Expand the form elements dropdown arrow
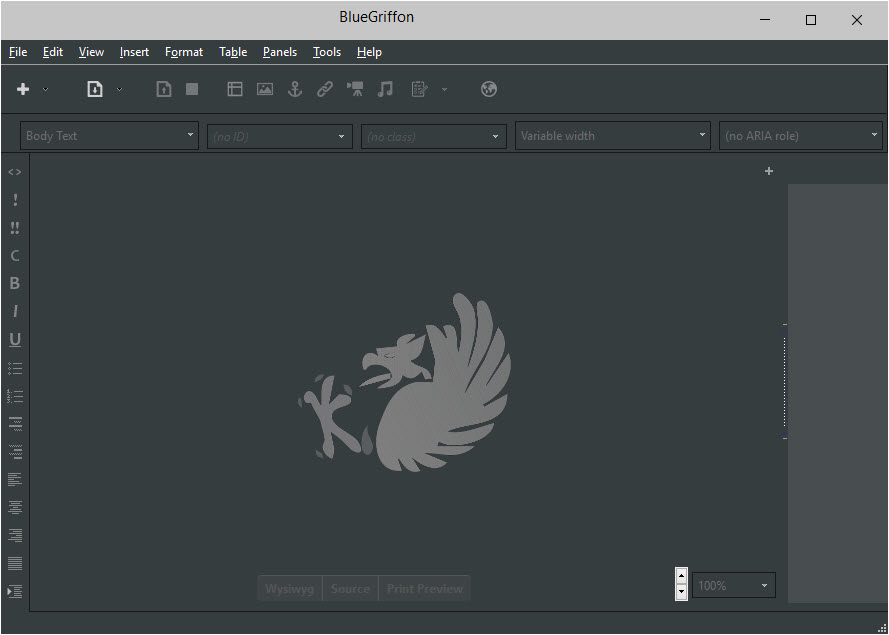This screenshot has width=889, height=635. click(444, 90)
